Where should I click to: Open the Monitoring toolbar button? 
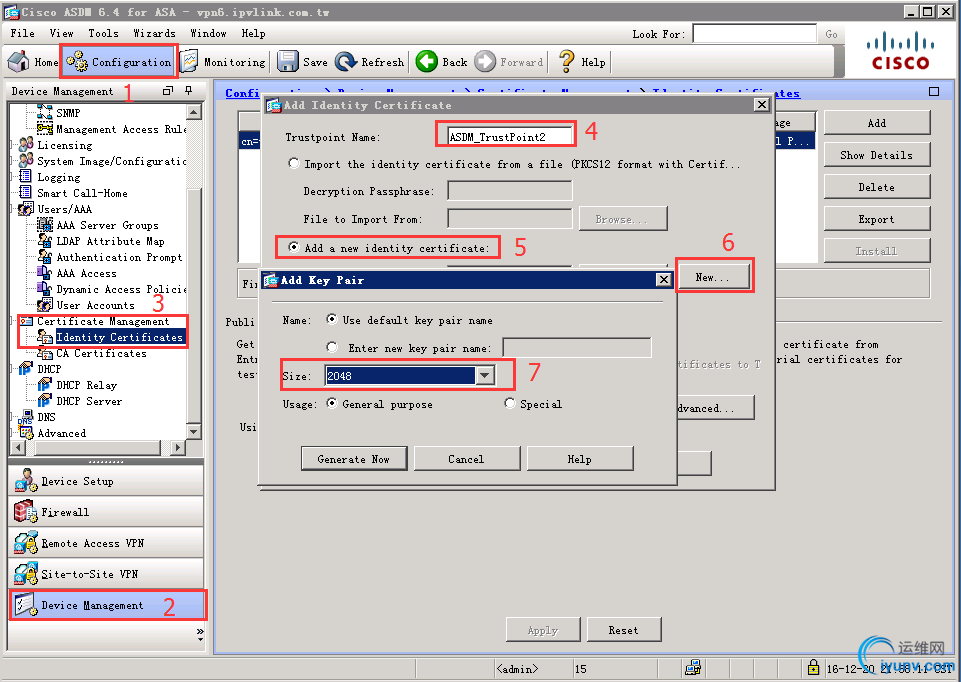[x=224, y=62]
